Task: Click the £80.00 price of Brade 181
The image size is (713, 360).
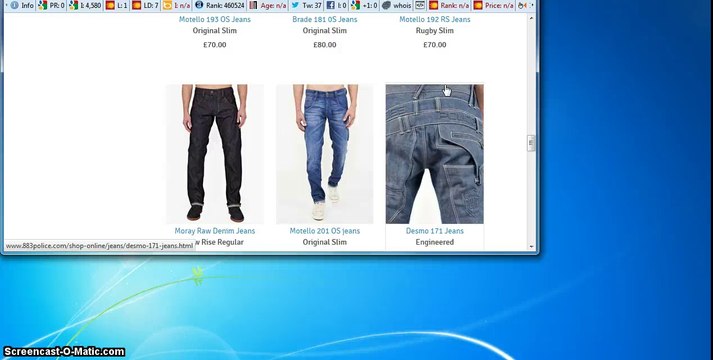Action: (x=325, y=45)
